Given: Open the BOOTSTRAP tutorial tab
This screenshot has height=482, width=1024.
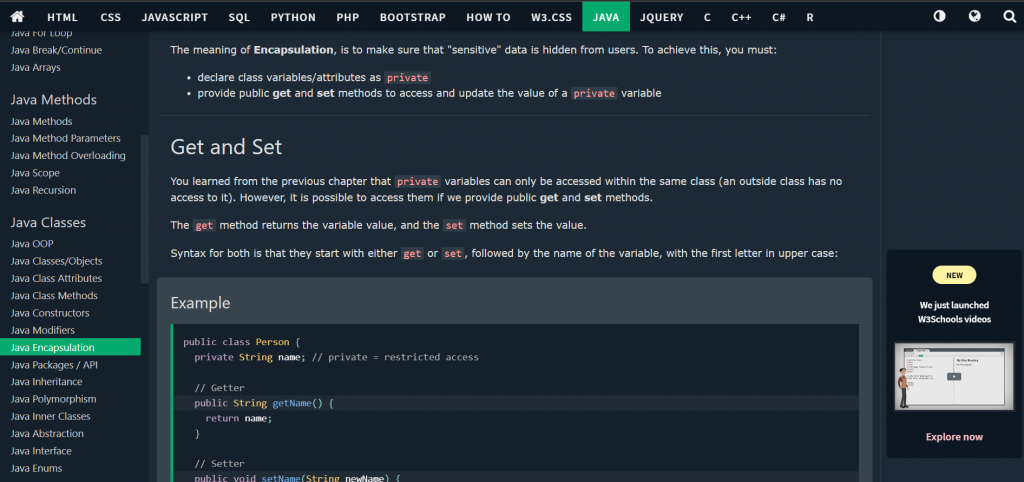Looking at the screenshot, I should point(413,18).
